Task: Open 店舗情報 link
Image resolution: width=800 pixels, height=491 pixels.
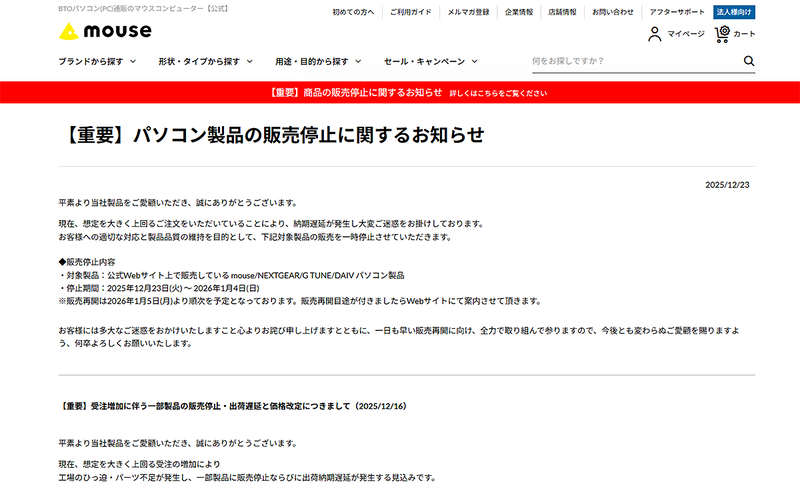Action: pos(562,12)
